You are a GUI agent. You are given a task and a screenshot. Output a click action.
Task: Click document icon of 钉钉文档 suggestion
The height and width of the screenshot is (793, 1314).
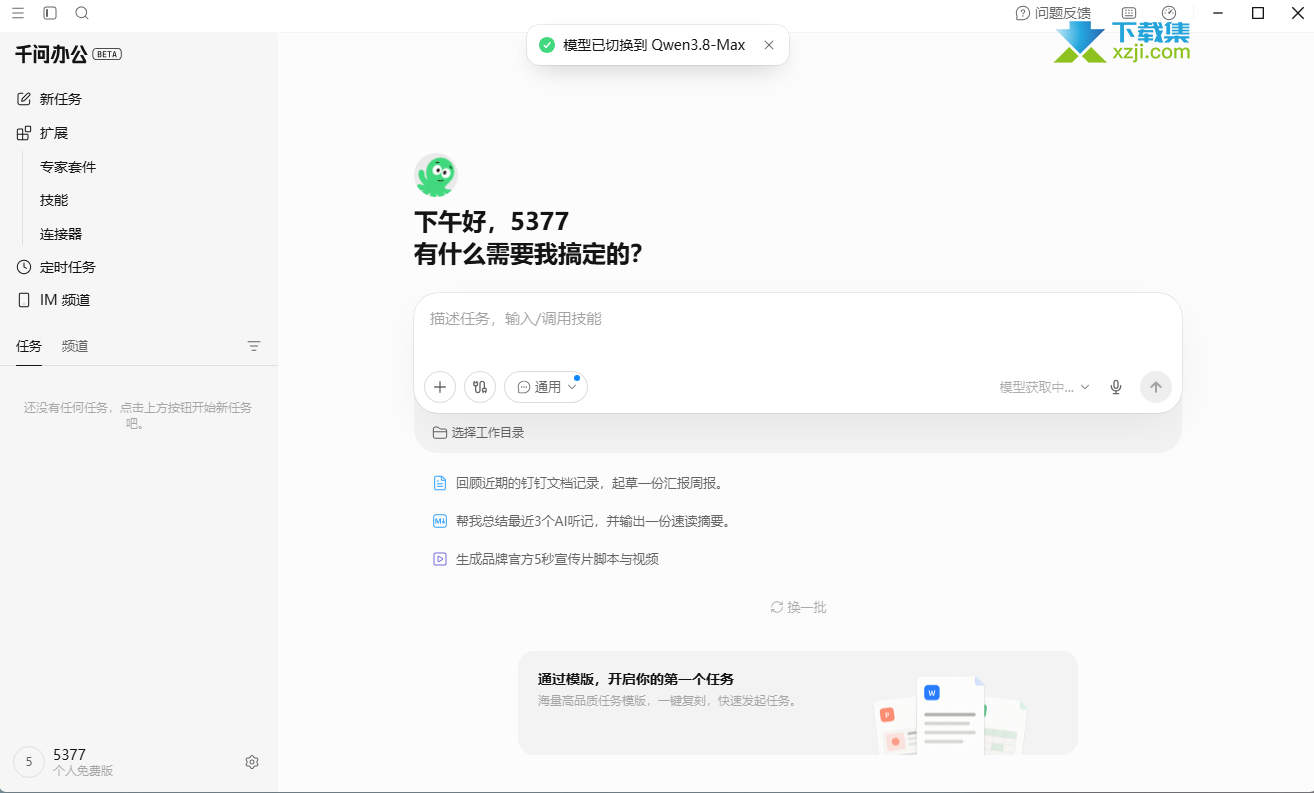439,483
